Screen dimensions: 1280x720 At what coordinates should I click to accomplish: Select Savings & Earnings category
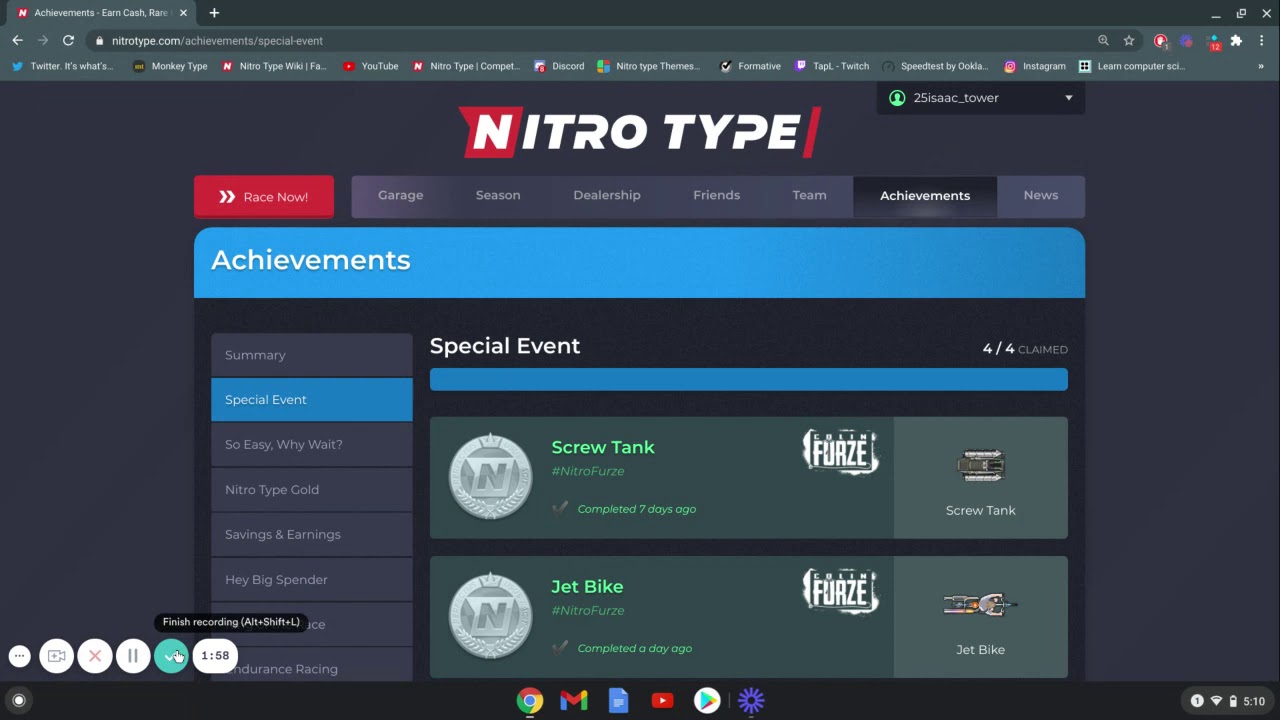[x=311, y=535]
